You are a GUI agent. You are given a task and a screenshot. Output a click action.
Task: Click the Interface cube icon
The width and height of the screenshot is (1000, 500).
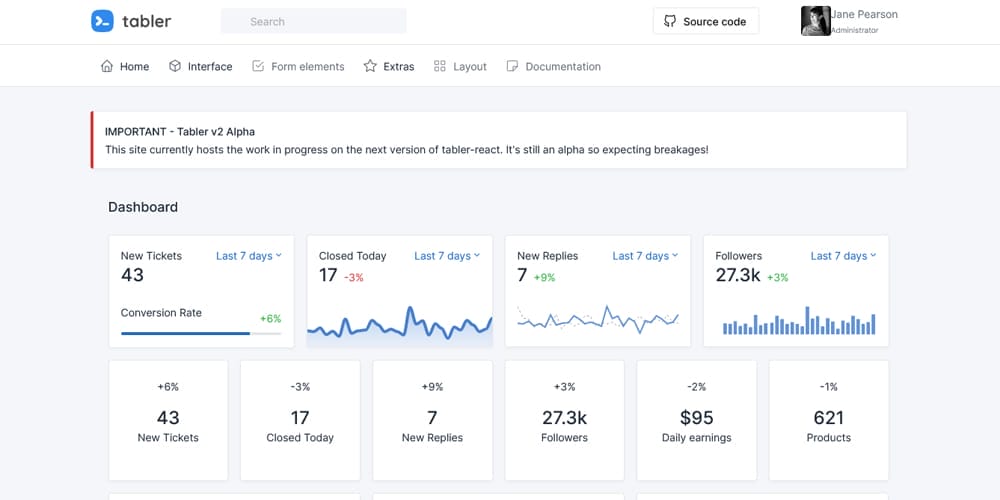click(x=175, y=66)
